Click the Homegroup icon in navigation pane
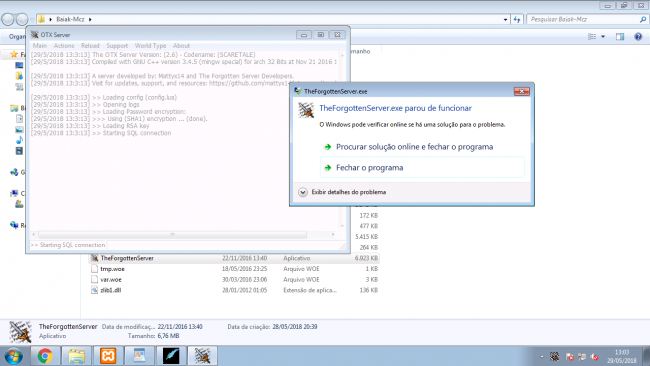 [15, 172]
